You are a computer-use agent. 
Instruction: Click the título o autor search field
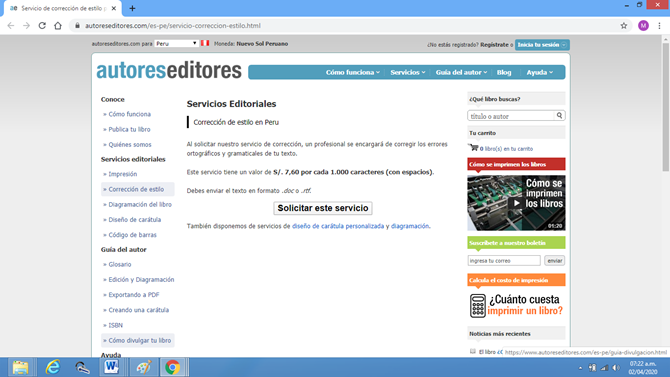click(x=511, y=116)
